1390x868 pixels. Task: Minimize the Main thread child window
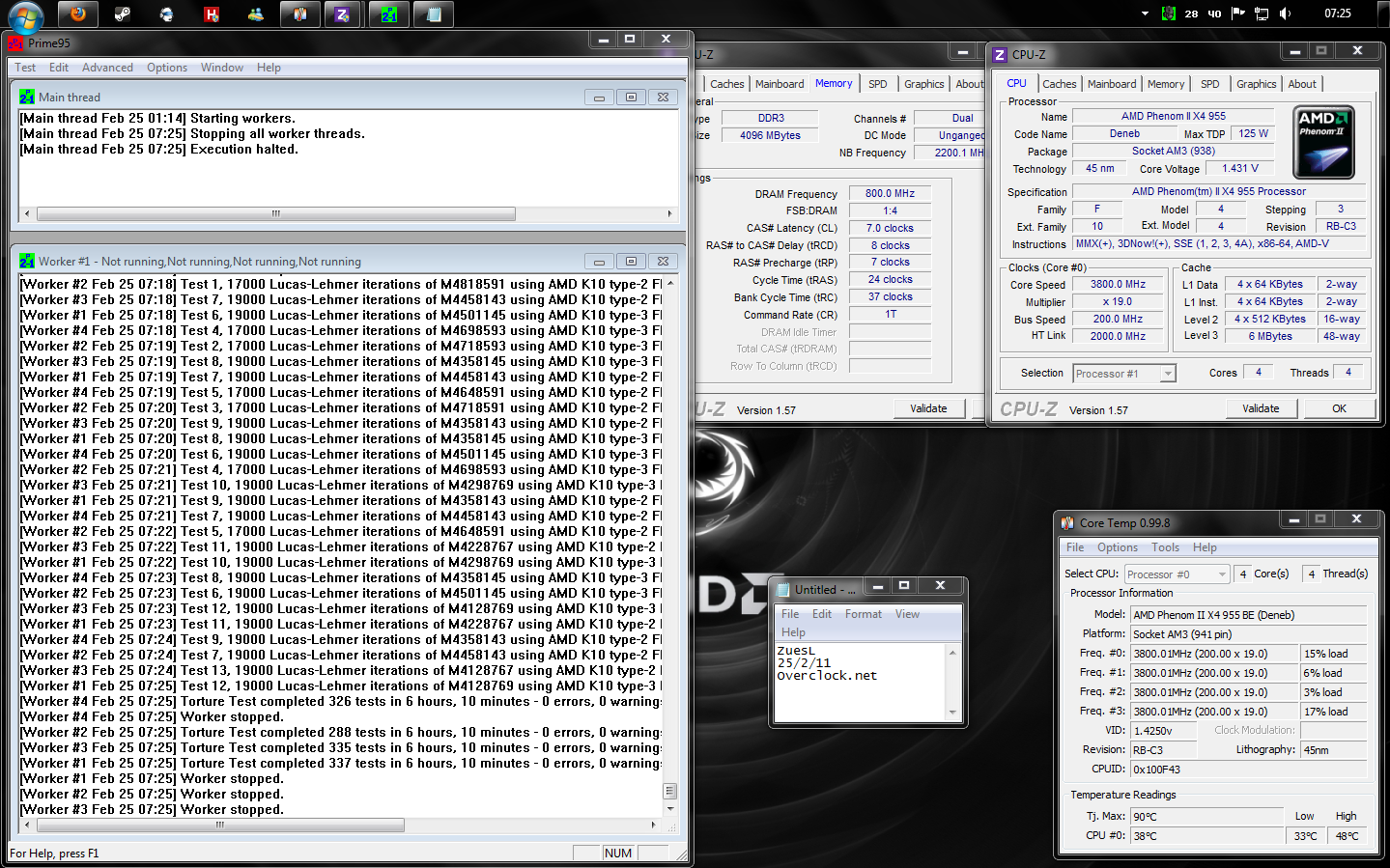coord(599,98)
